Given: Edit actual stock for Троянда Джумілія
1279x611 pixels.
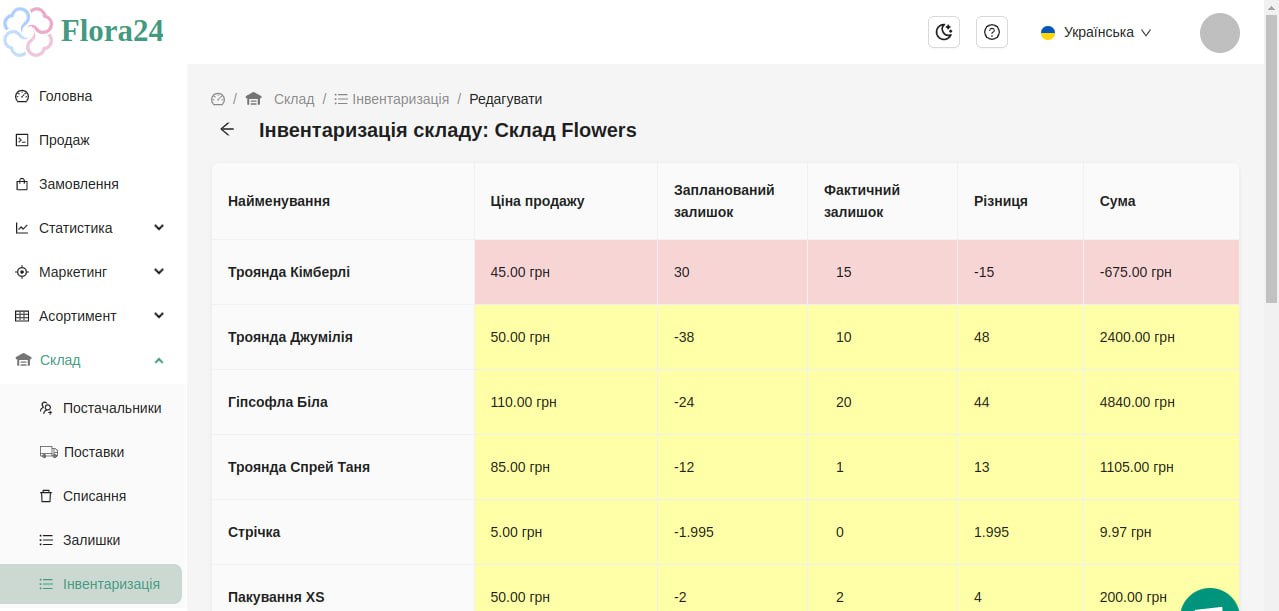Looking at the screenshot, I should pyautogui.click(x=880, y=337).
